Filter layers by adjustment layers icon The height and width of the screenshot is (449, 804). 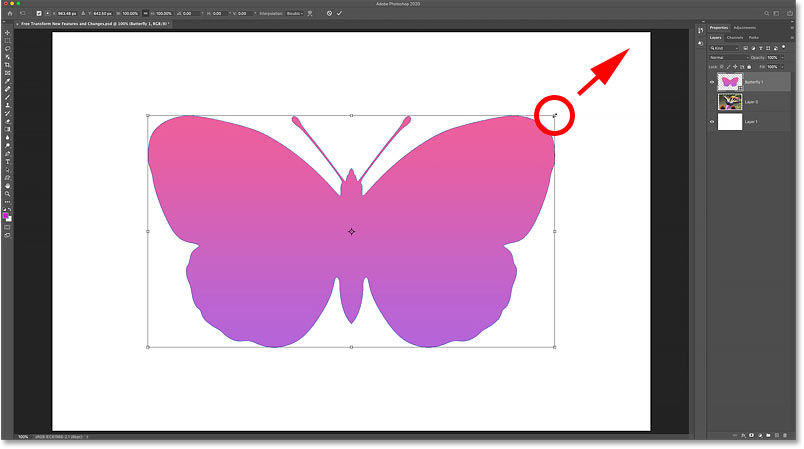point(753,48)
